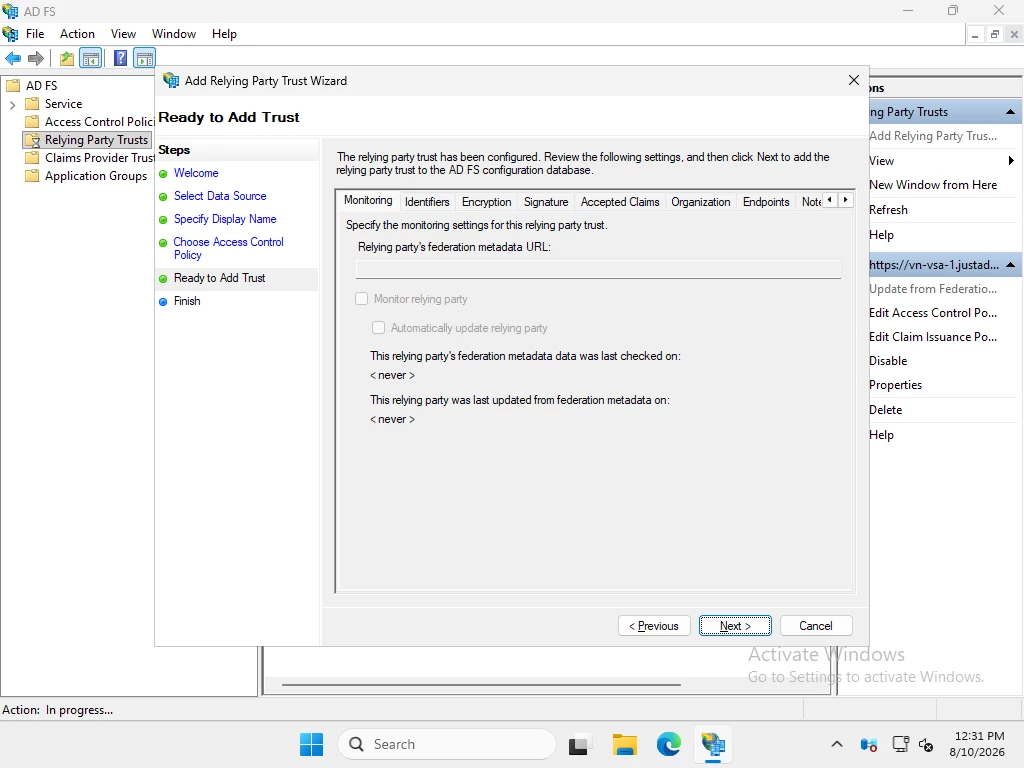Switch to the Accepted Claims tab

(620, 202)
